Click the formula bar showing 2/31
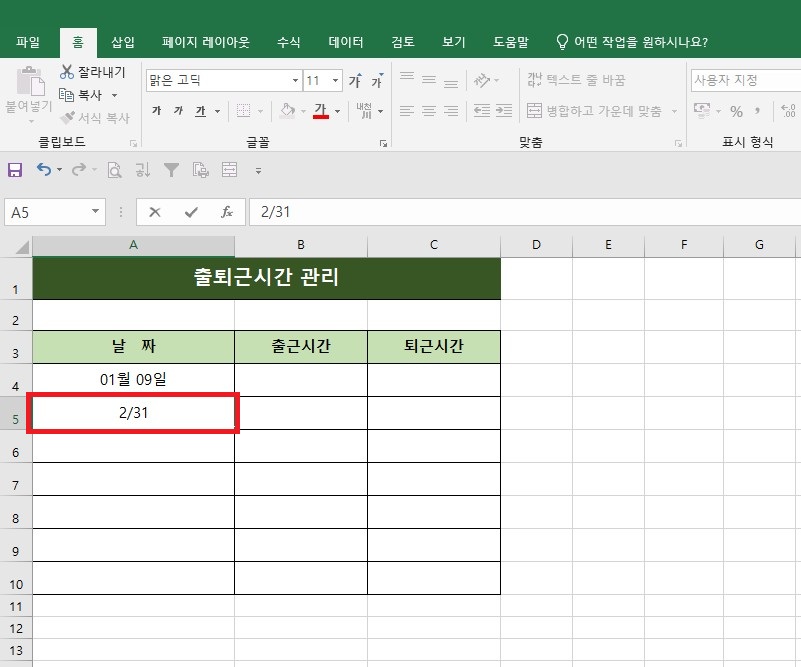The image size is (801, 667). [525, 212]
